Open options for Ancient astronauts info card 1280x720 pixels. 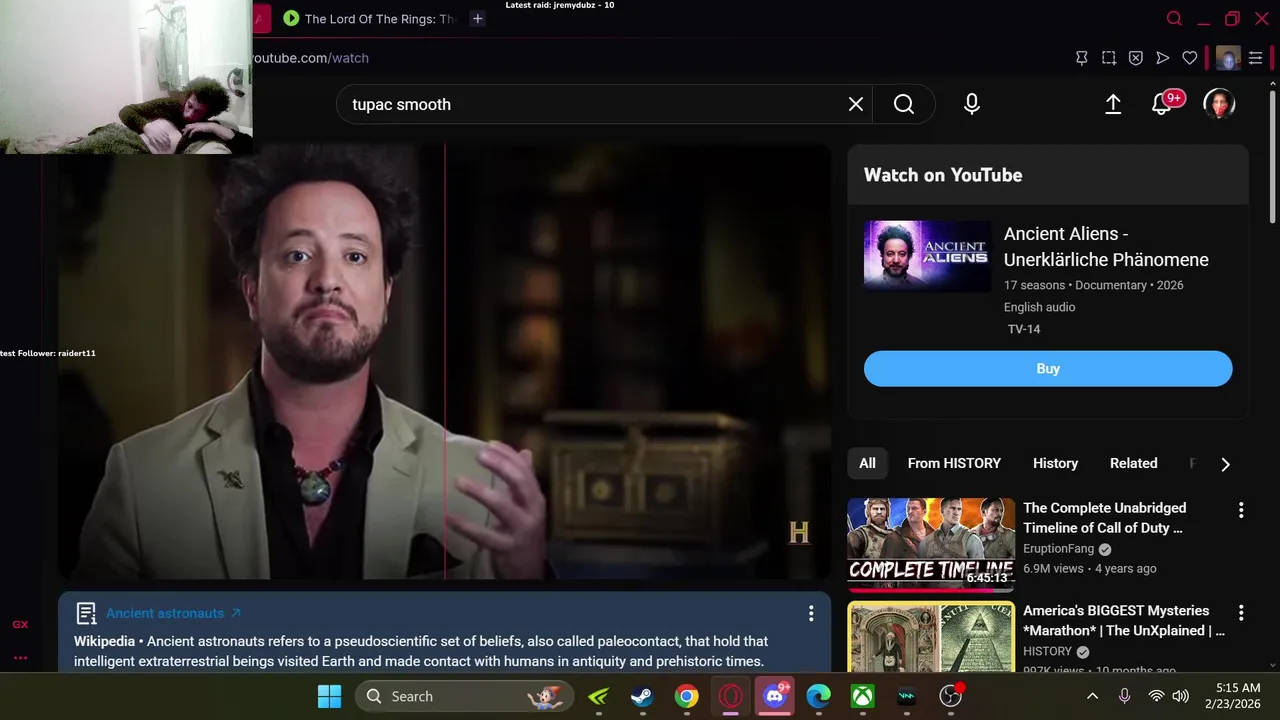click(811, 613)
